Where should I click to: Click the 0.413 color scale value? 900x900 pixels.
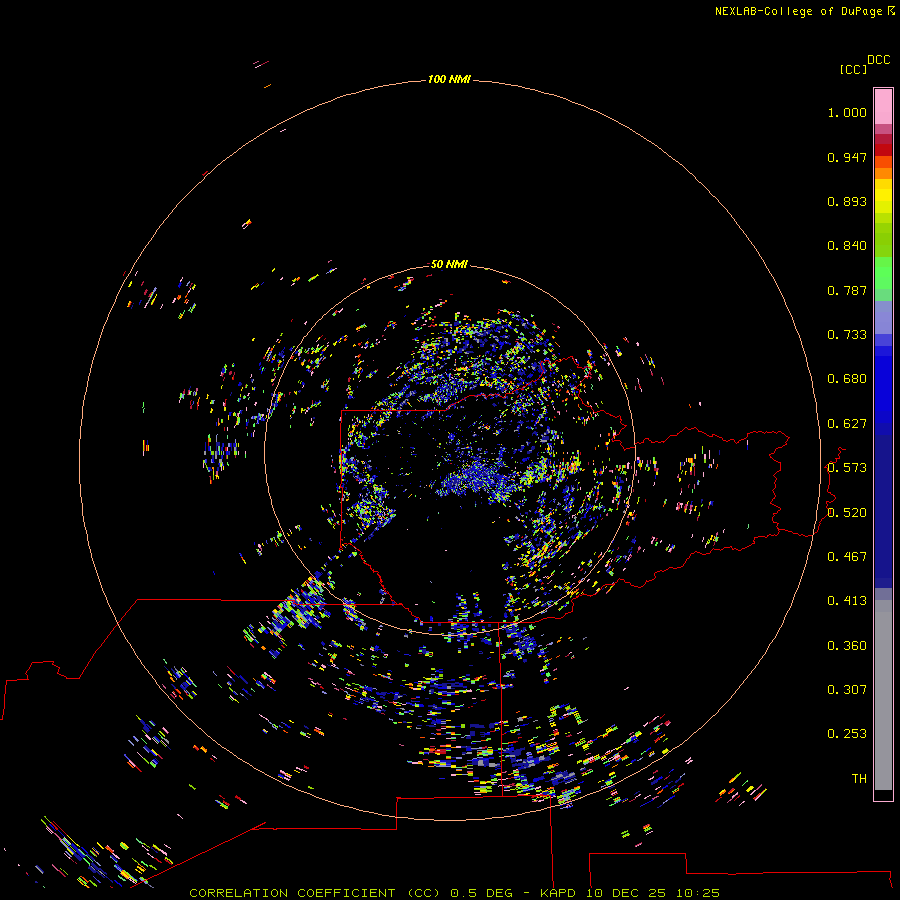coord(847,601)
